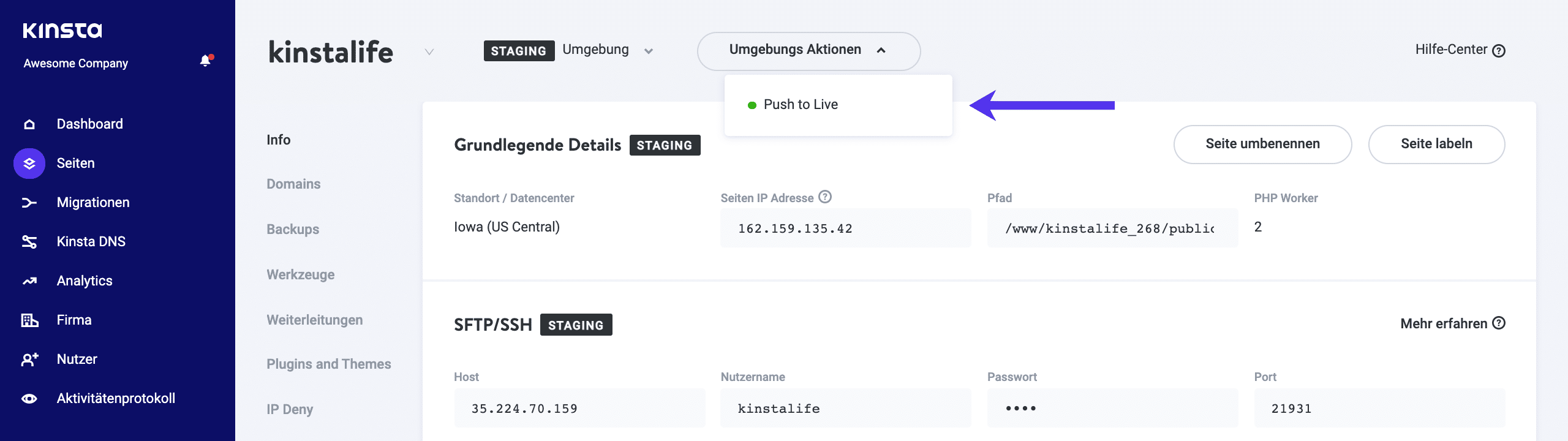Click the Kinsta DNS icon

click(29, 242)
